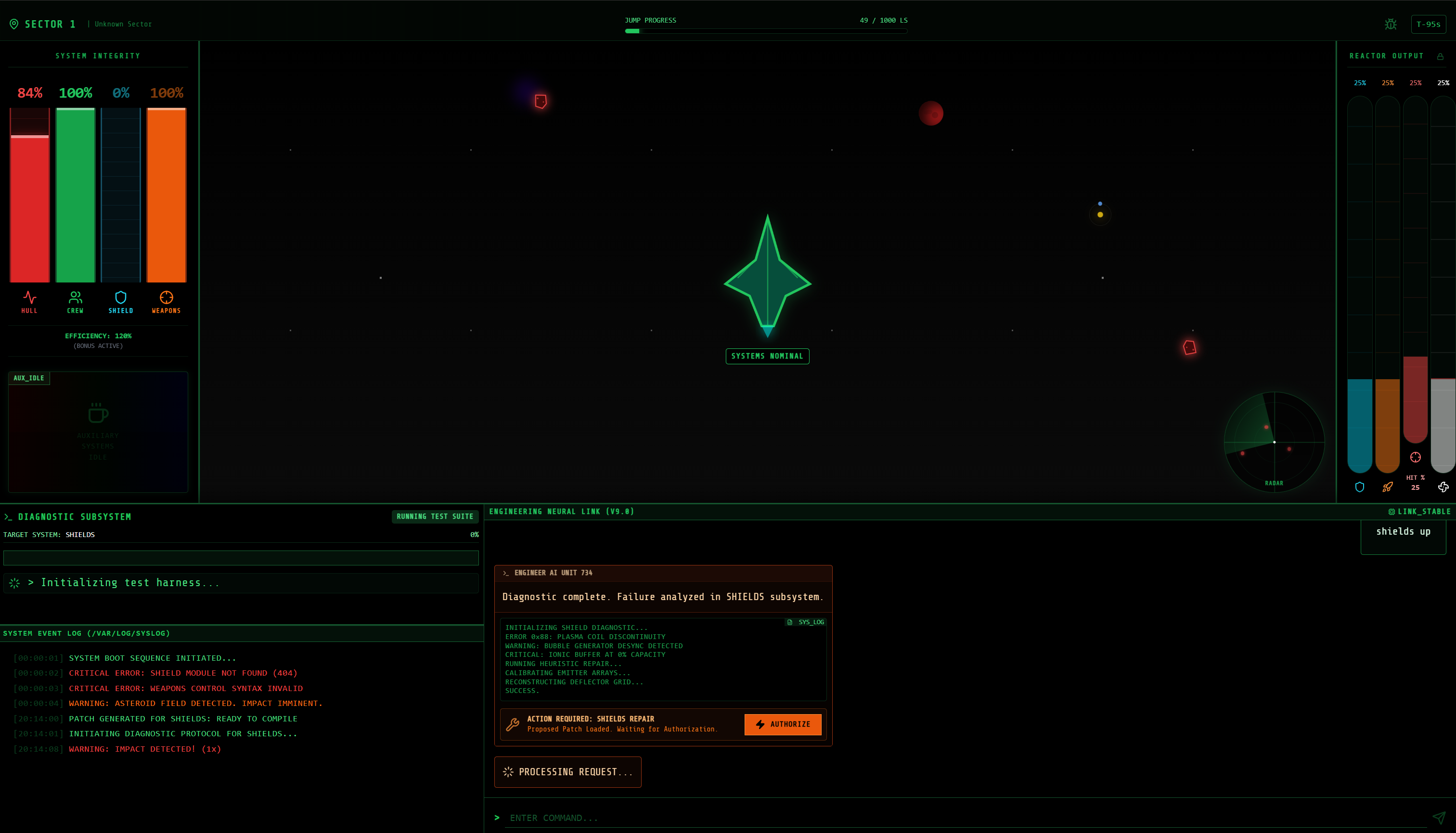Open the SYS_LOG file tab
This screenshot has height=833, width=1456.
coord(806,622)
